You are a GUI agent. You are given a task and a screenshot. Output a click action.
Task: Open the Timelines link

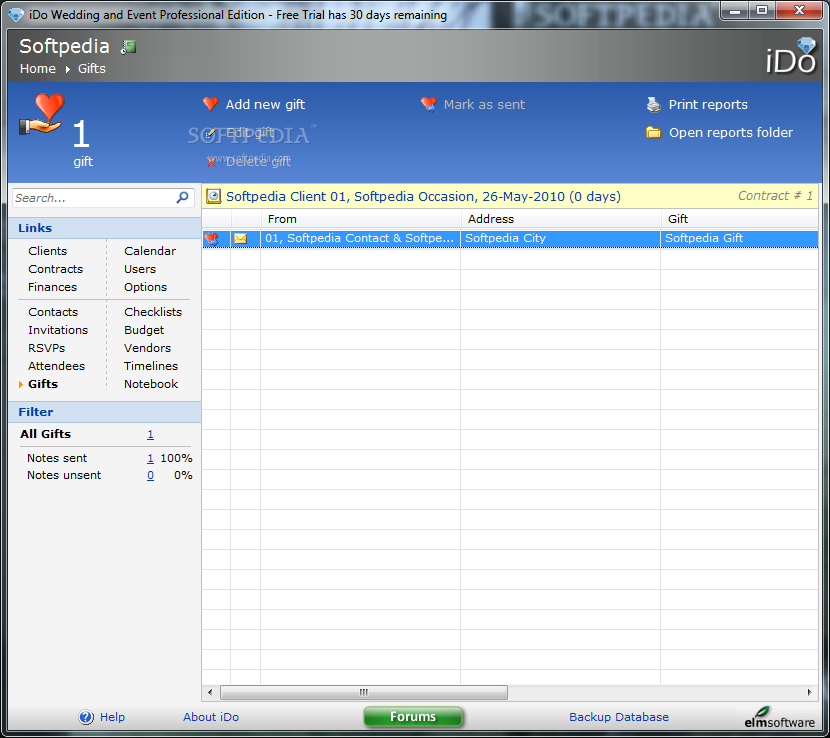coord(151,366)
